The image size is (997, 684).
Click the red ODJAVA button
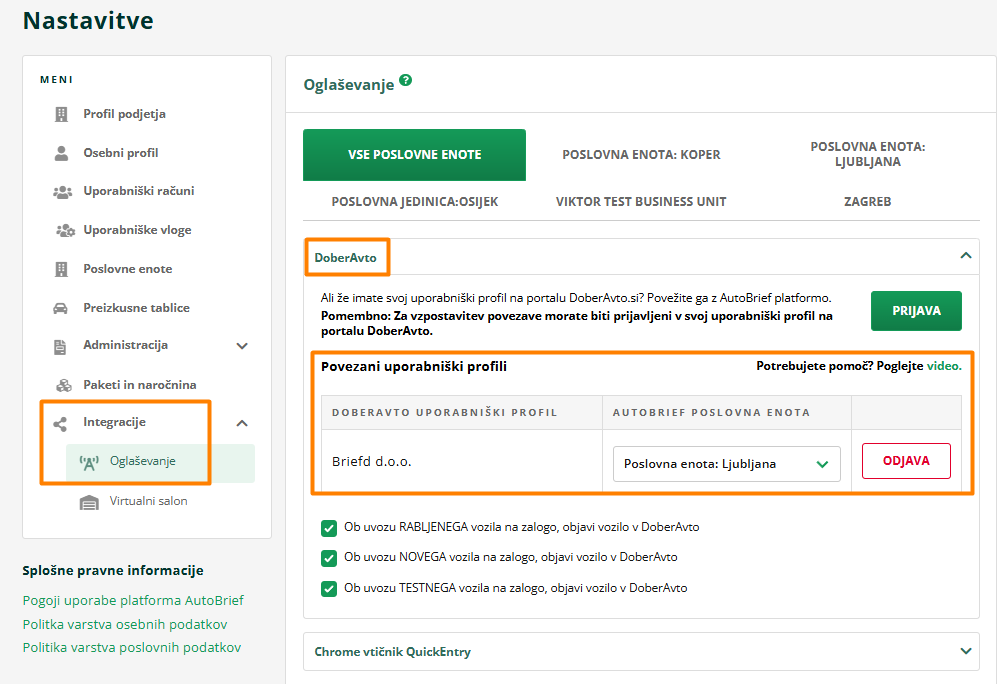[906, 461]
